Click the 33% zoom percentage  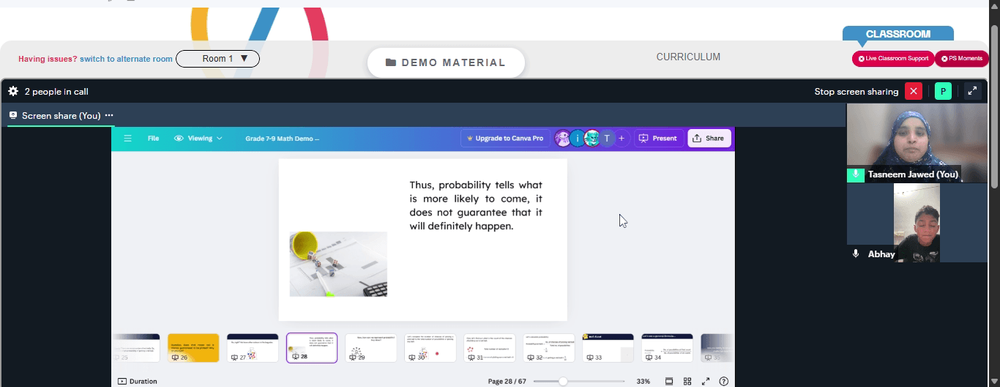643,381
